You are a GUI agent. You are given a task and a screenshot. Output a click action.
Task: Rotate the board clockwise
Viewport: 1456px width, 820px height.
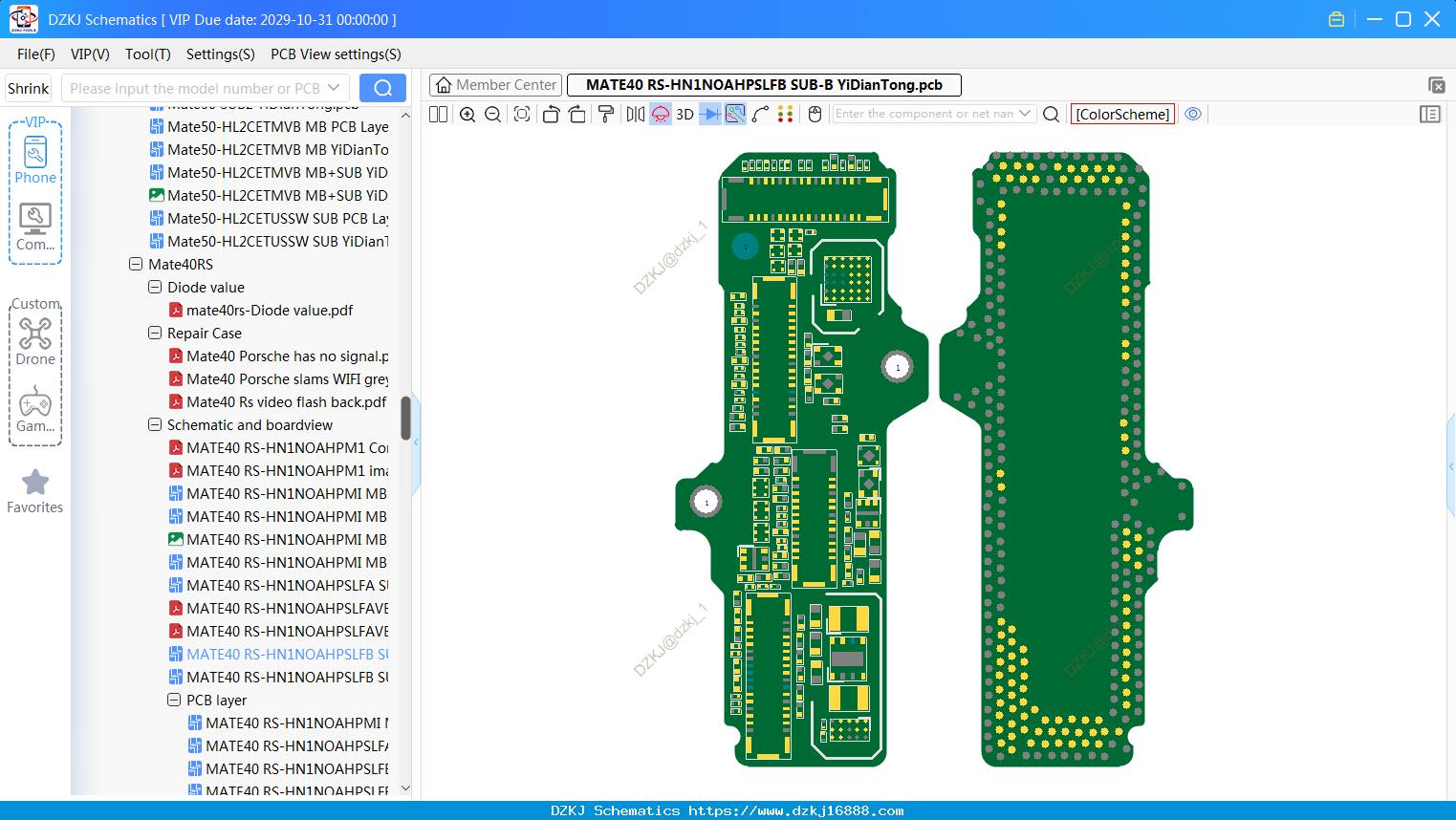tap(577, 114)
